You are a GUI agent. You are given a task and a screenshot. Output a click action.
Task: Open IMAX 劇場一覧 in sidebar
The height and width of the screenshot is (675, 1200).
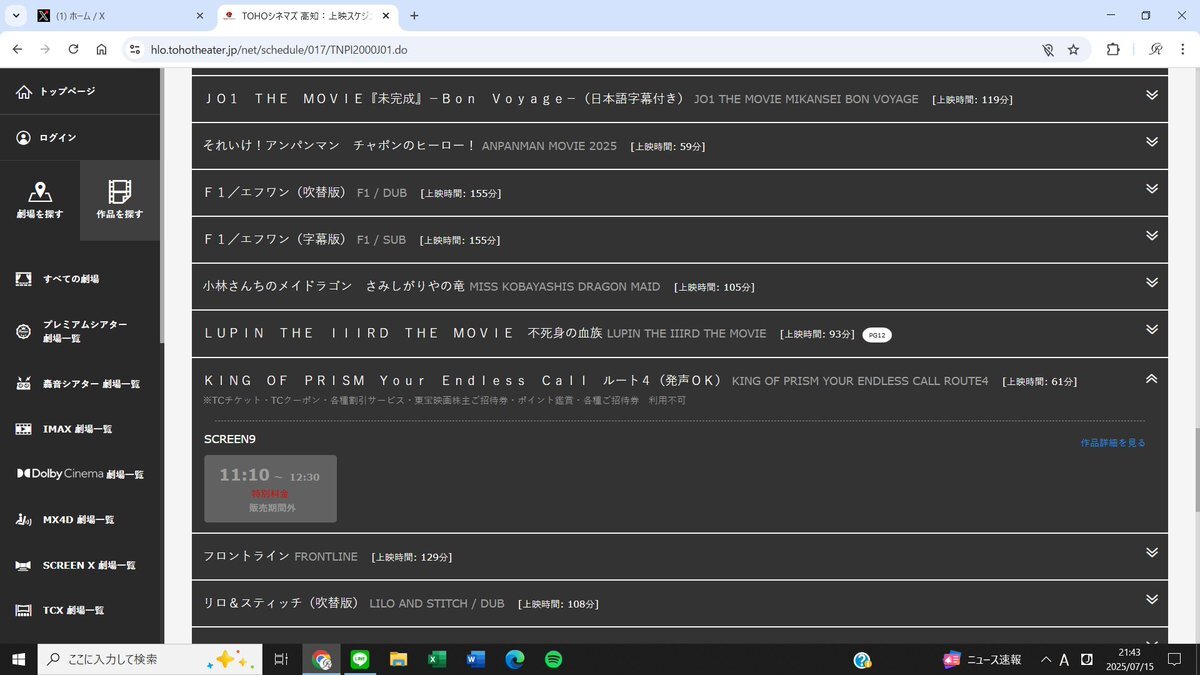coord(63,429)
